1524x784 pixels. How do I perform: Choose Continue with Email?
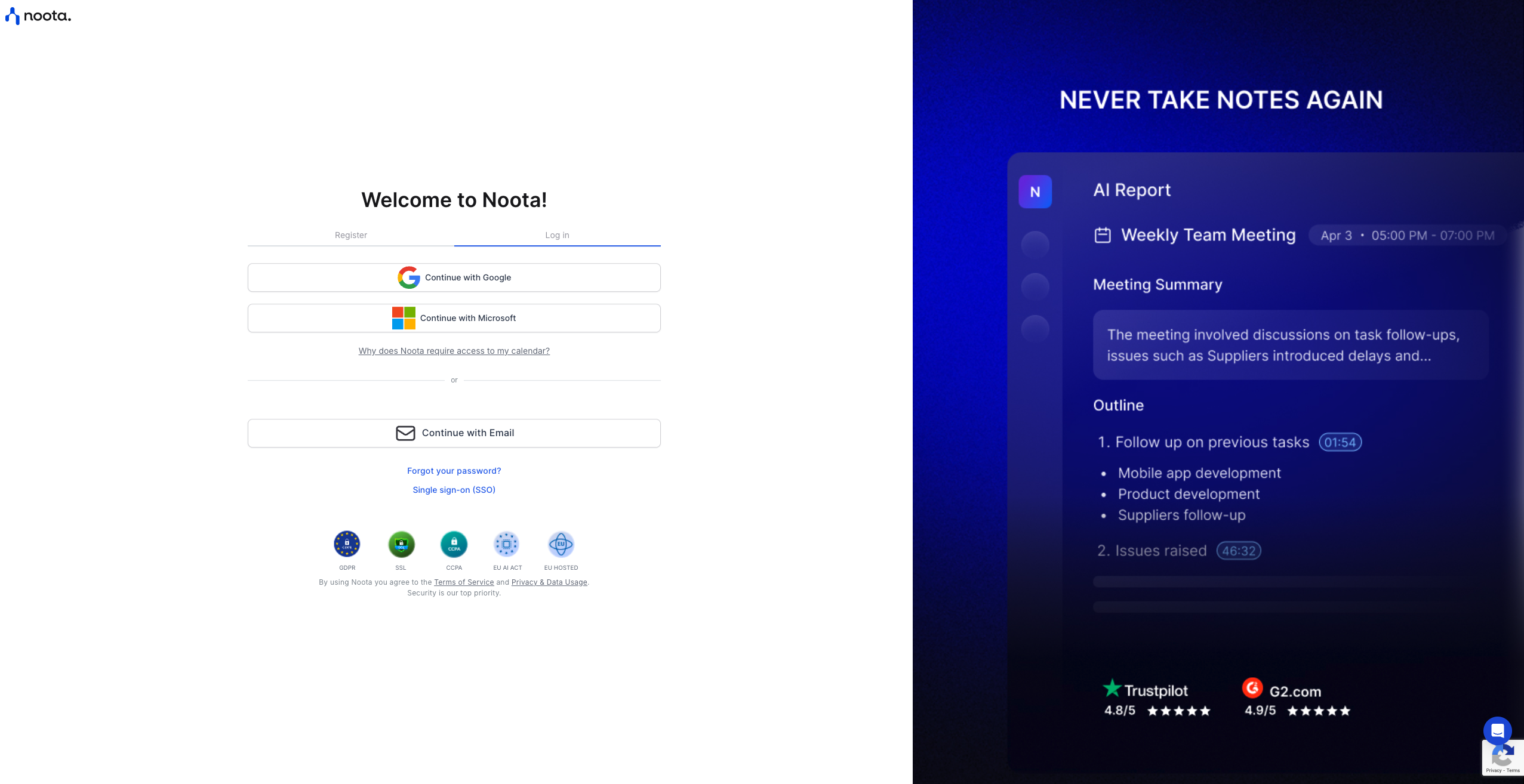tap(454, 433)
